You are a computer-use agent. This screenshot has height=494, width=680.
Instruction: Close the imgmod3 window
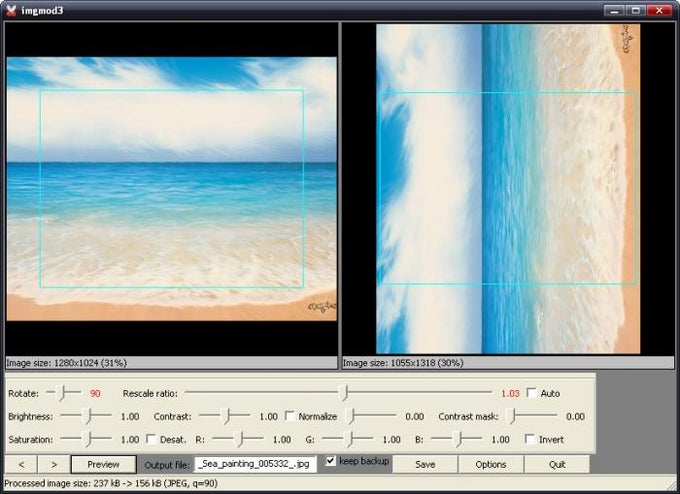tap(660, 10)
